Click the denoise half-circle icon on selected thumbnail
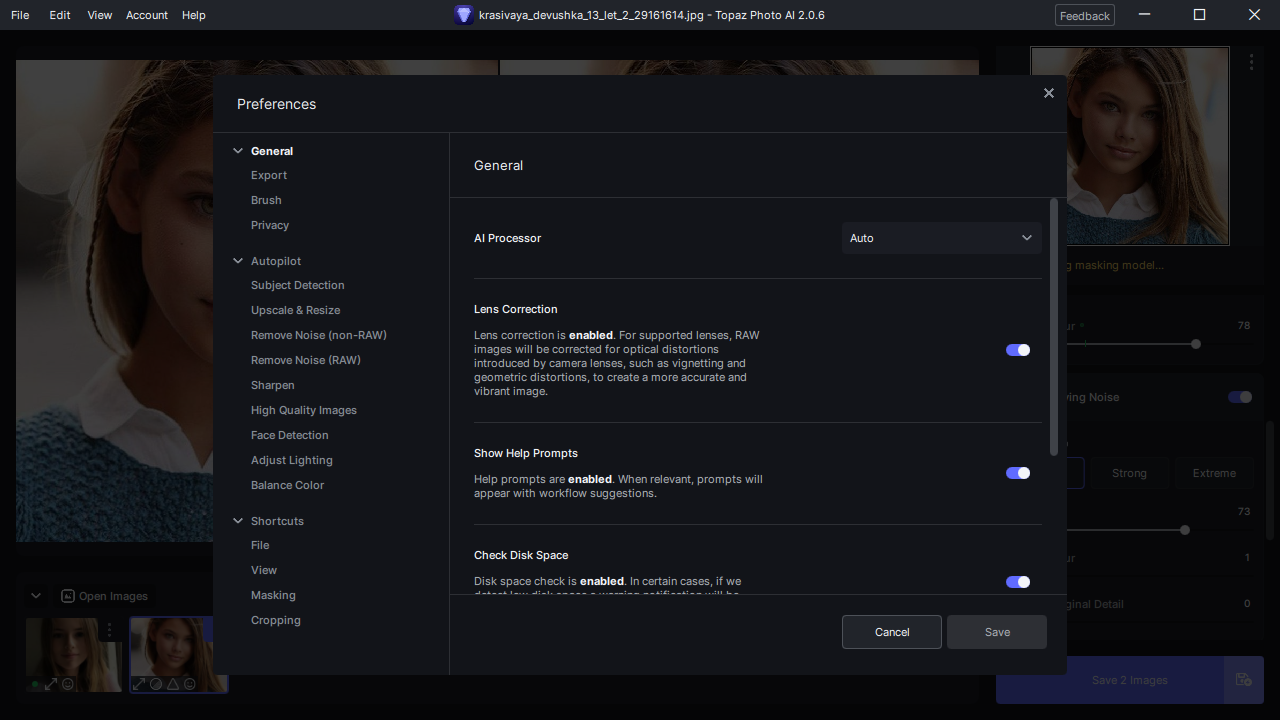 (156, 684)
